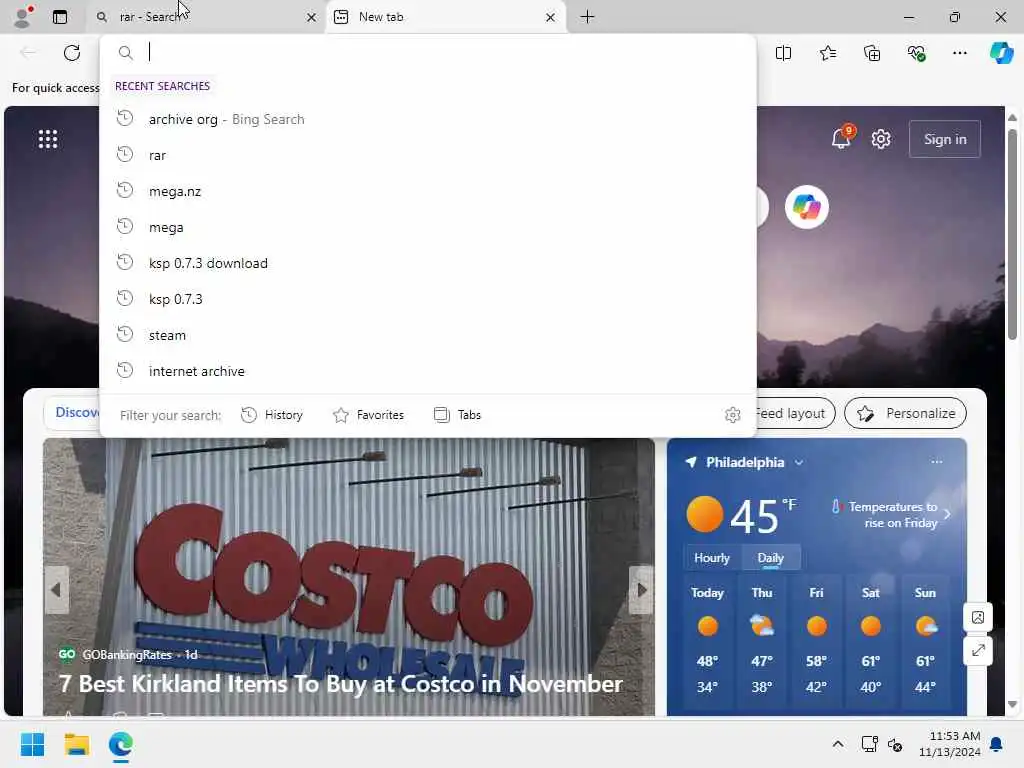Select recent search 'archive org'
The height and width of the screenshot is (768, 1024).
coord(428,119)
